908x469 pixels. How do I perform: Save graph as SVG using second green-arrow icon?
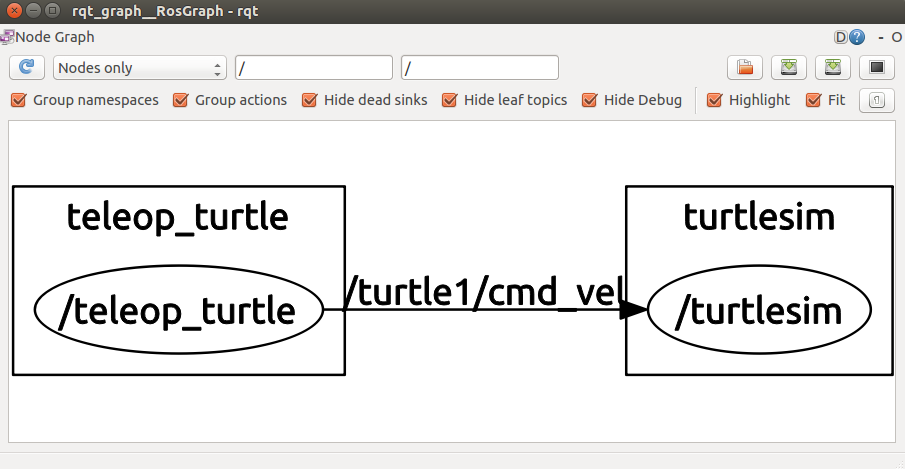[833, 68]
